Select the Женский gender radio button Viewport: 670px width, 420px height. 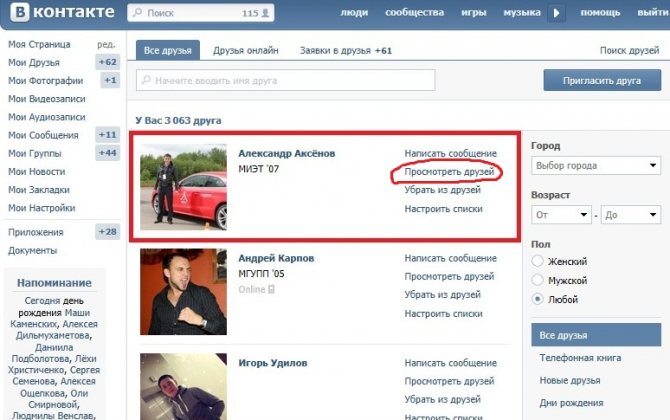point(537,261)
